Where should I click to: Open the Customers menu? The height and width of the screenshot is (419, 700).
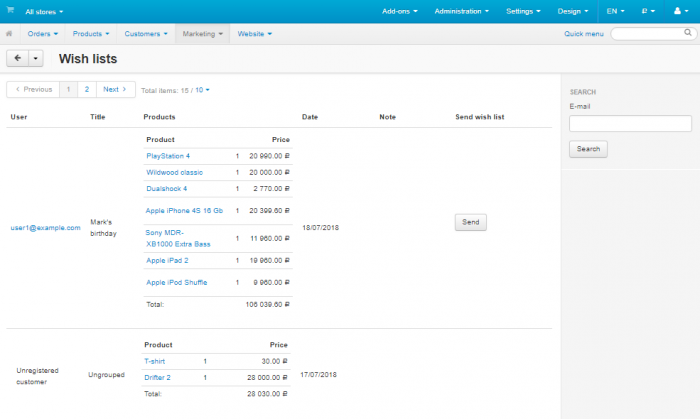[146, 34]
